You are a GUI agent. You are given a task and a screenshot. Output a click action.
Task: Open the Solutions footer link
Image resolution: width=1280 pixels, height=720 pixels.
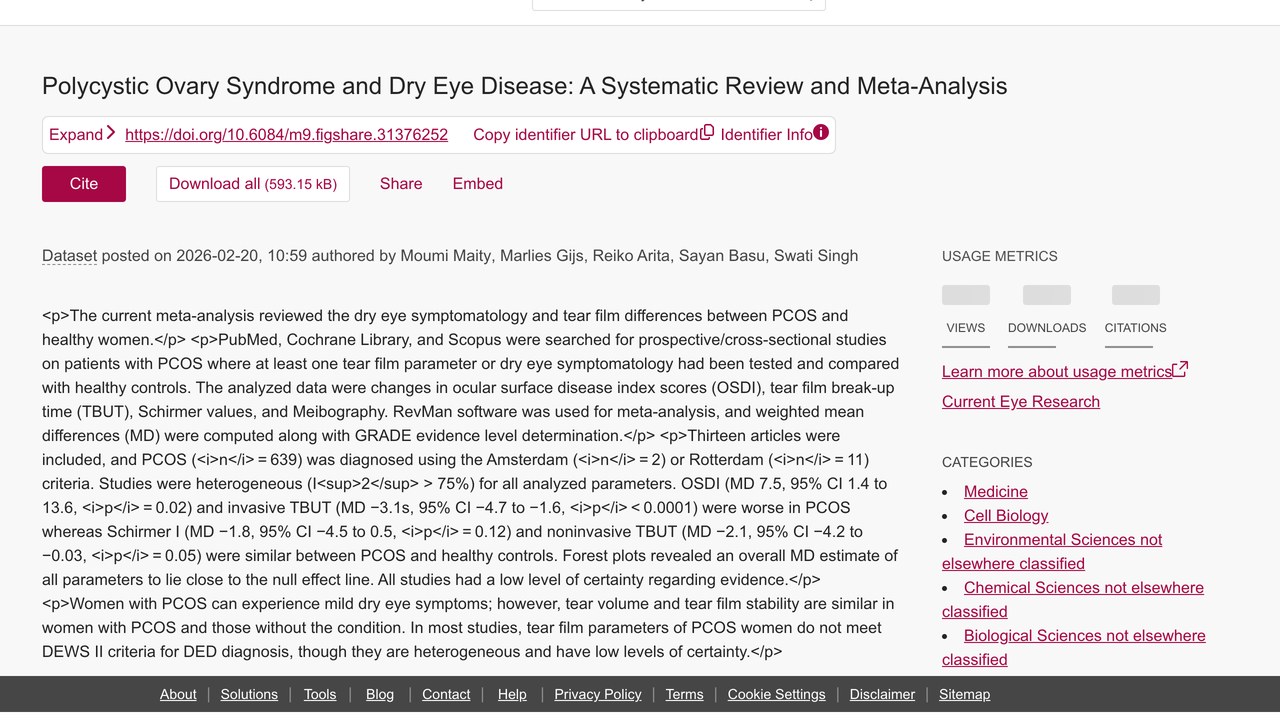tap(249, 694)
